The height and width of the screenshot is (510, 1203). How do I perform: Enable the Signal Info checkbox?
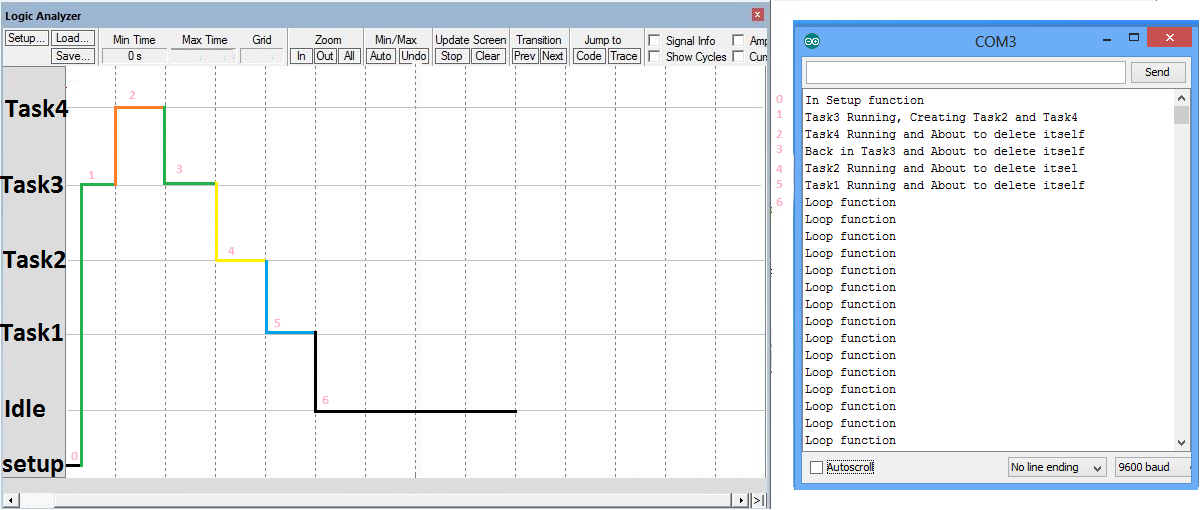point(654,41)
